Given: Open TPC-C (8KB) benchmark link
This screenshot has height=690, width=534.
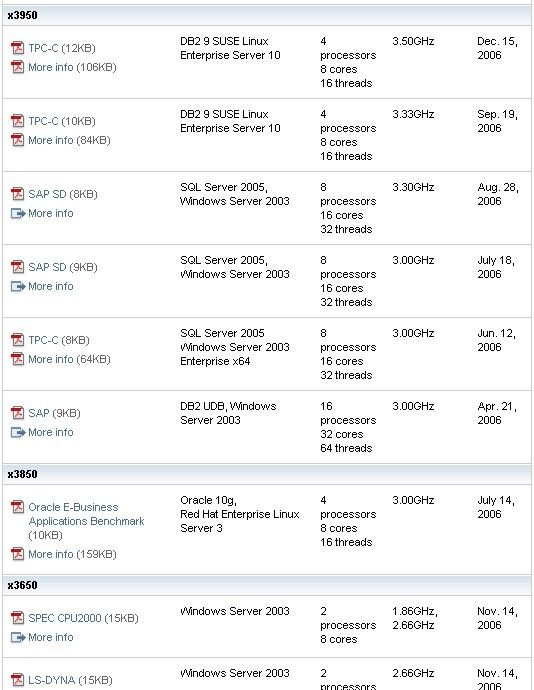Looking at the screenshot, I should pos(59,340).
